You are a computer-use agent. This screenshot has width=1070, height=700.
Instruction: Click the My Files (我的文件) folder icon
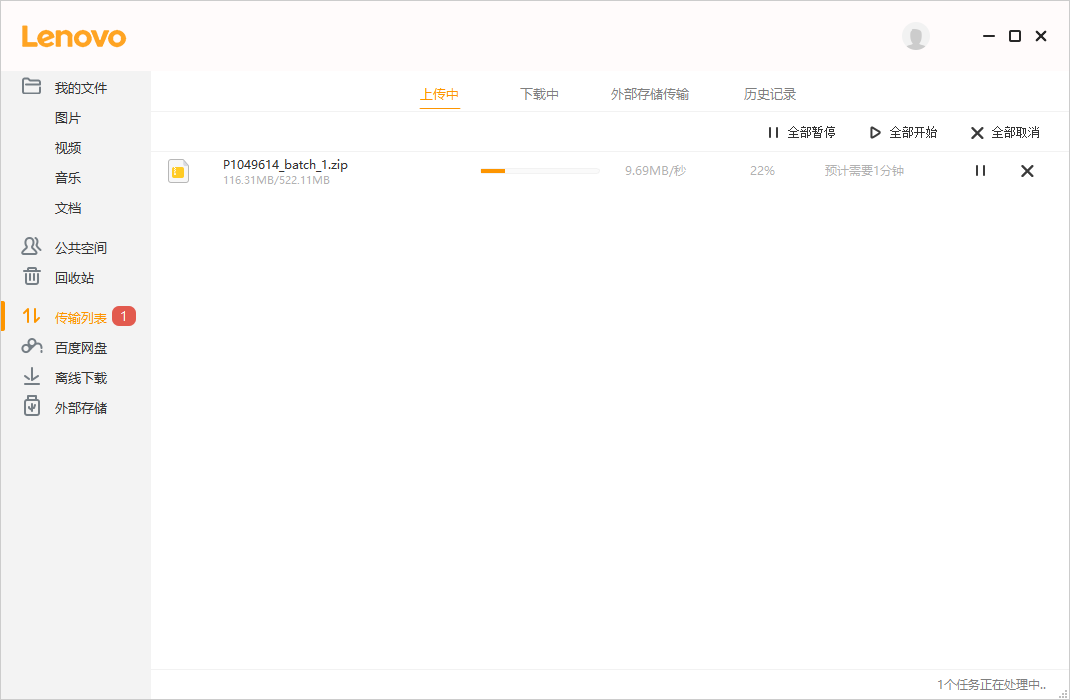tap(32, 87)
